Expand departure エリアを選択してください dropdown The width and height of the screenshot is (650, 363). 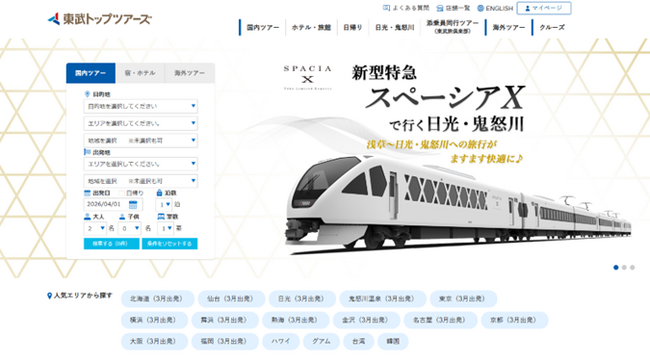tap(141, 164)
